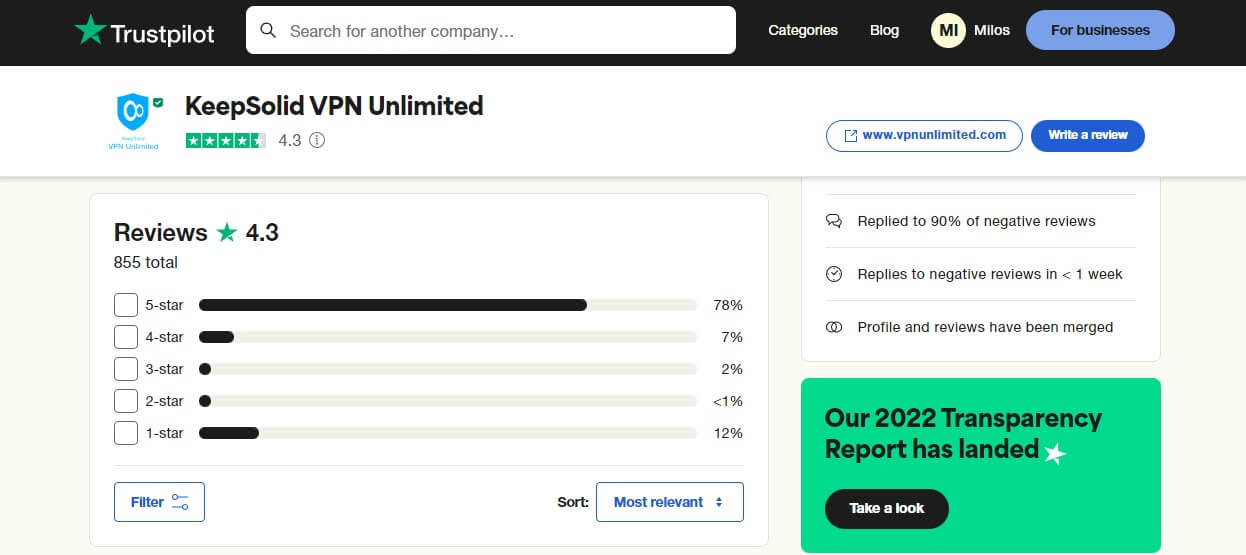The image size is (1246, 555).
Task: Click the merged profiles icon
Action: coord(834,327)
